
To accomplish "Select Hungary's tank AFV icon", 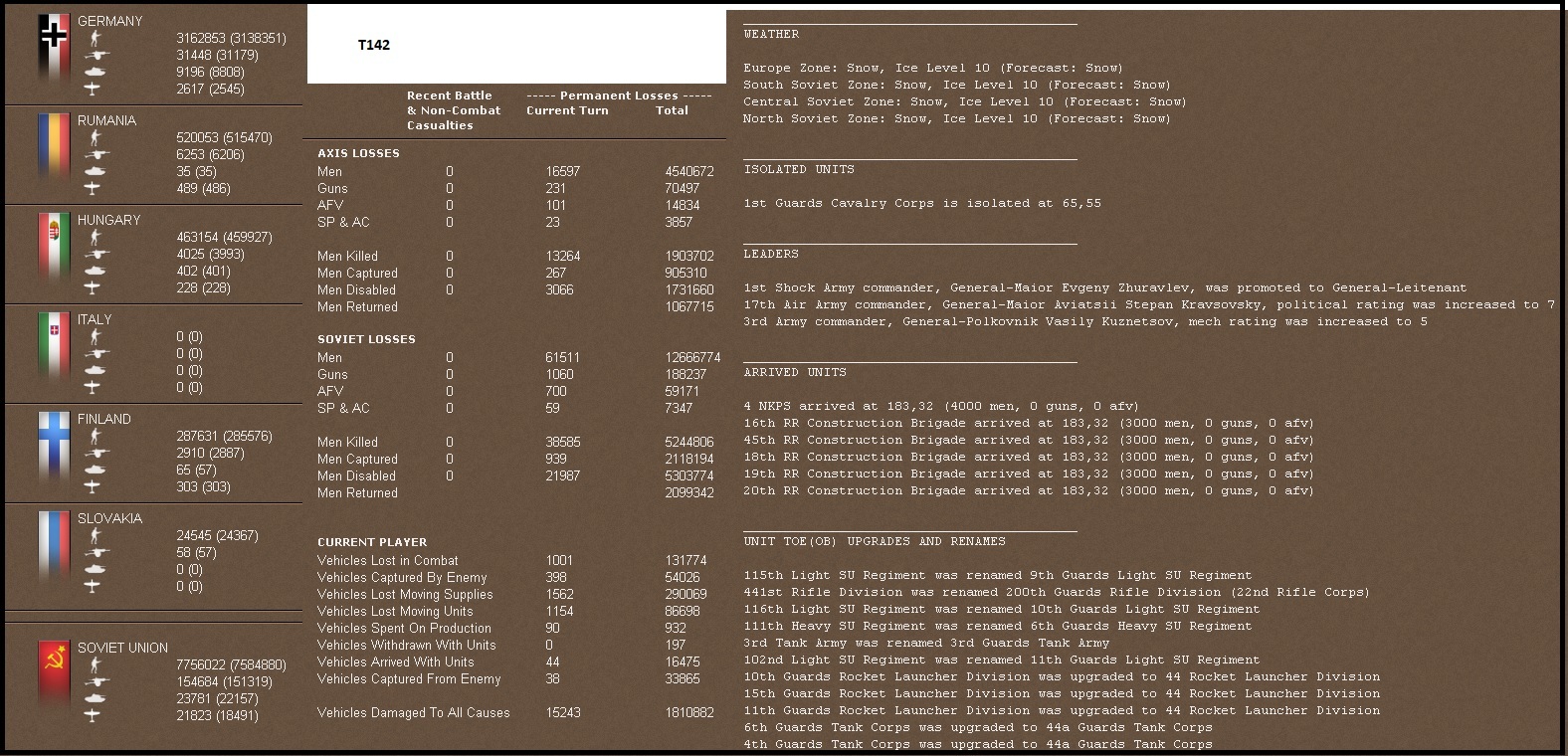I will point(96,271).
